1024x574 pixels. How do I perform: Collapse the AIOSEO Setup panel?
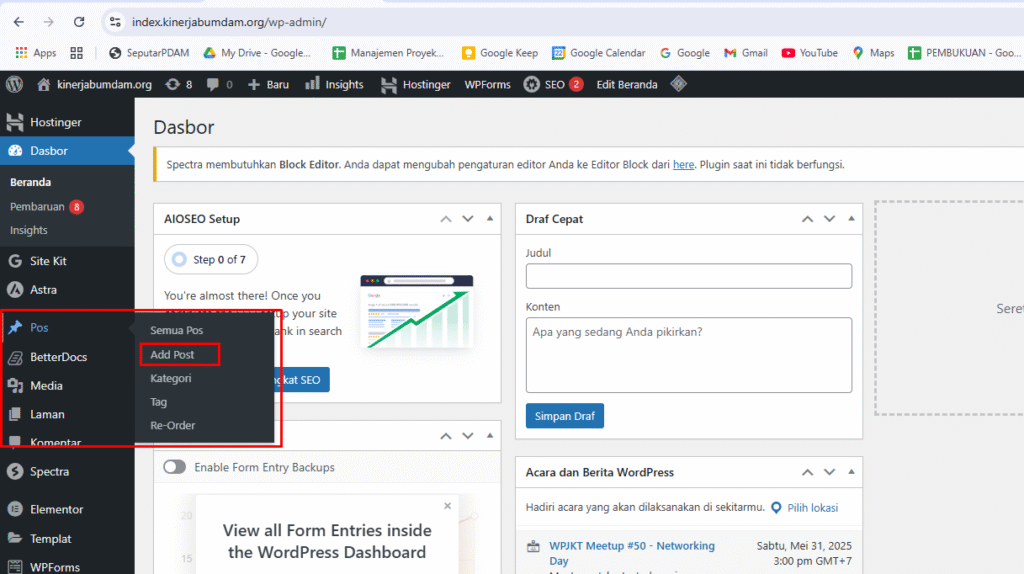coord(489,219)
